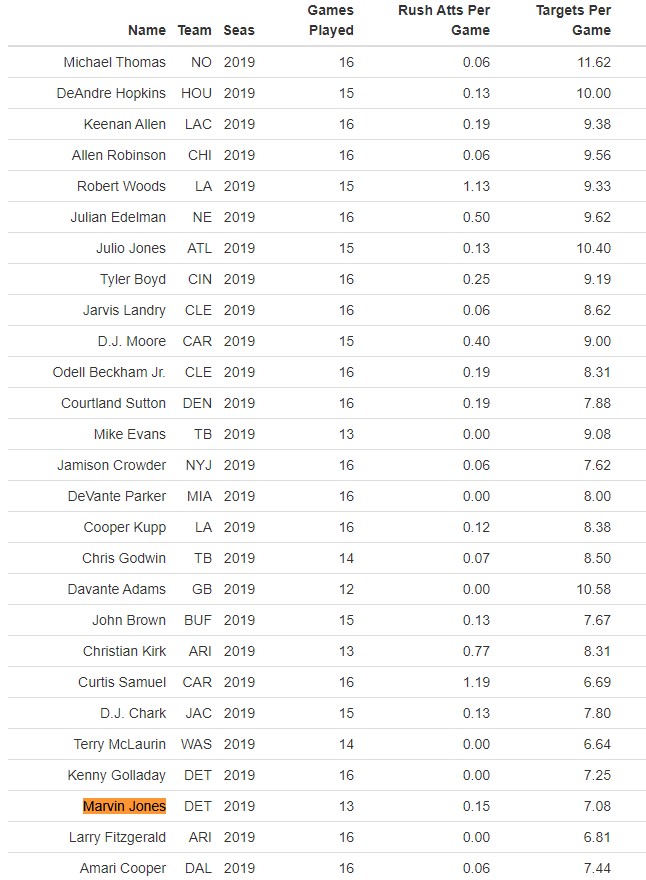This screenshot has height=880, width=646.
Task: Select Larry Fitzgerald row name
Action: coord(117,837)
